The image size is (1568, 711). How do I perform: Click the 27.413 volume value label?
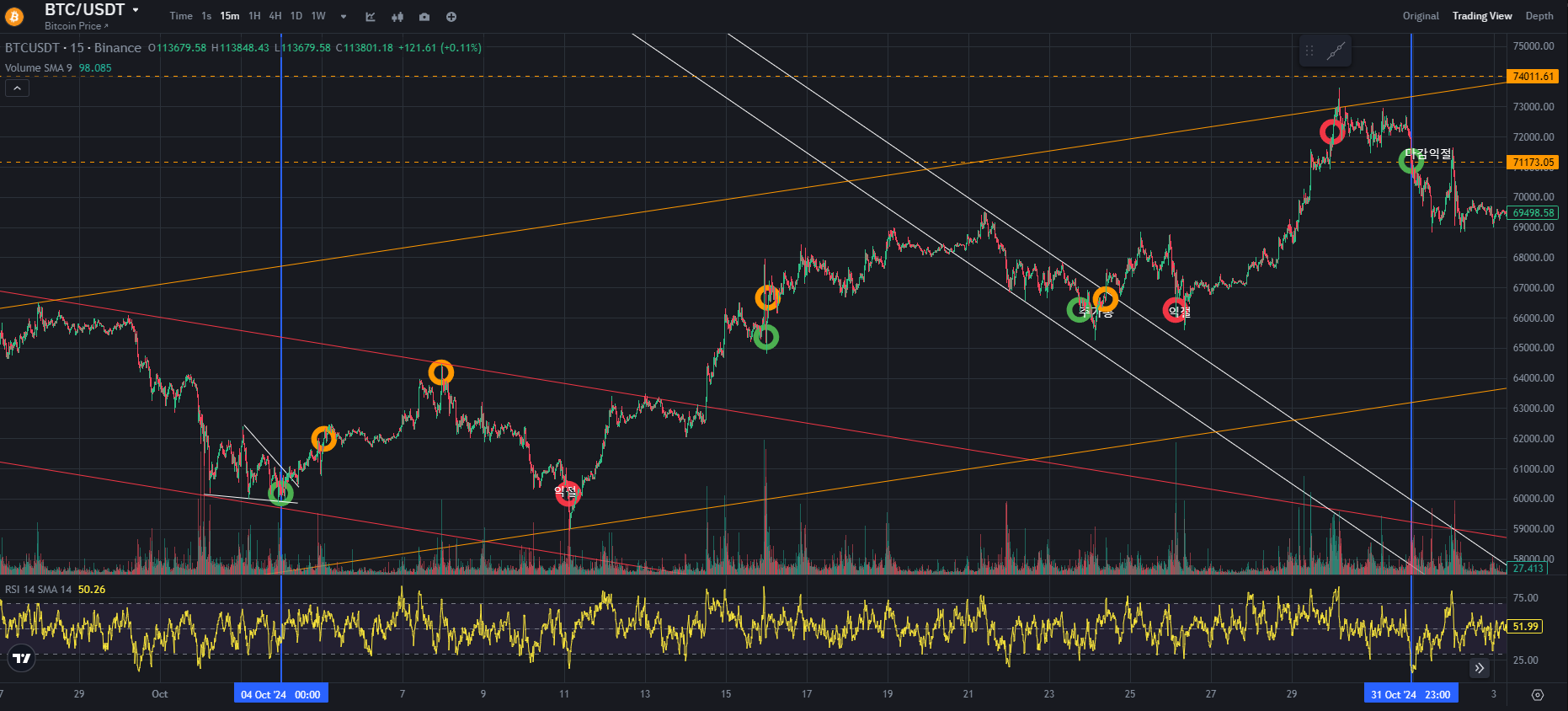(x=1528, y=569)
